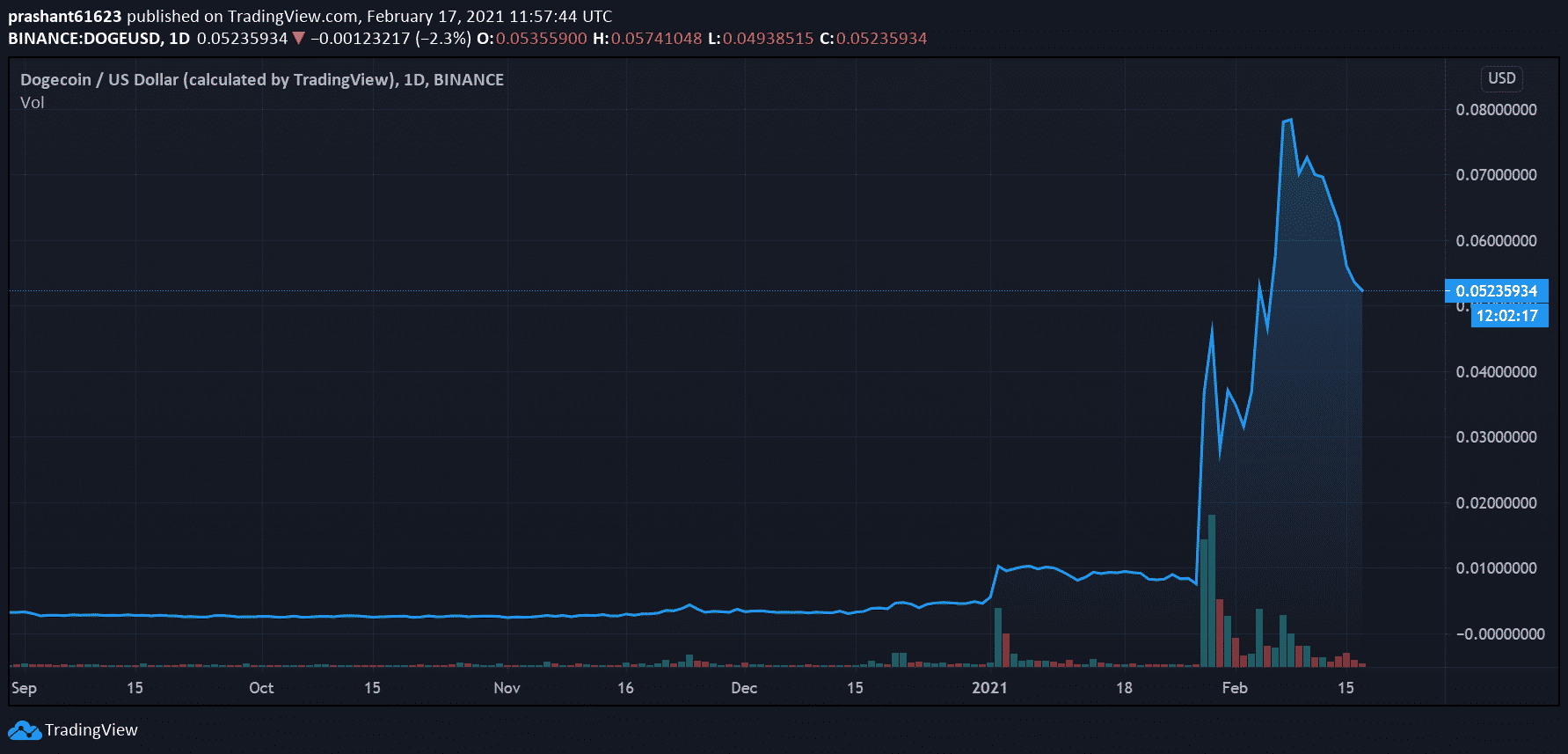Click the Feb label on time axis

click(1235, 688)
